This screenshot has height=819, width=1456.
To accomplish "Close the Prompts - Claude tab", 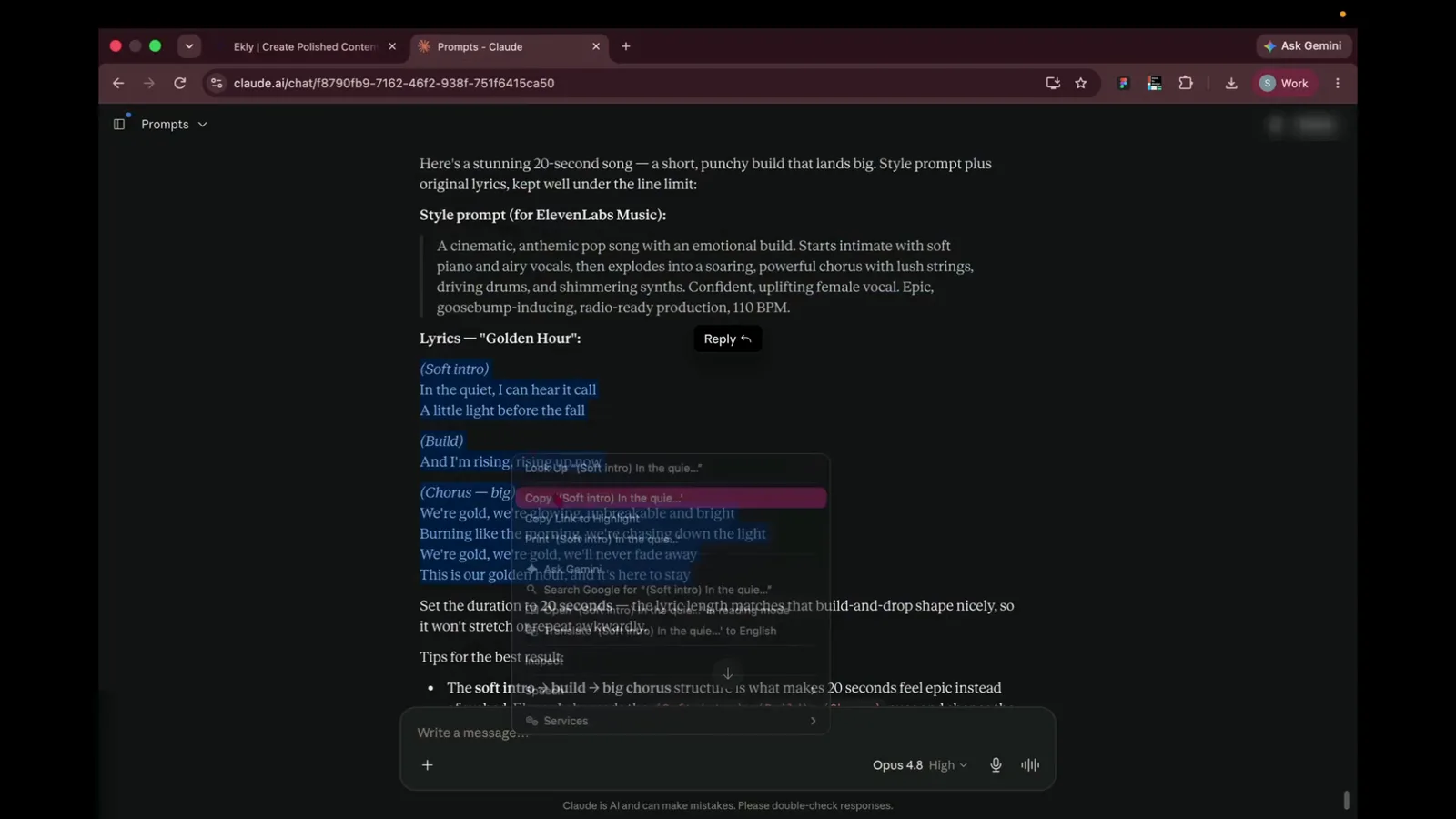I will (x=596, y=46).
